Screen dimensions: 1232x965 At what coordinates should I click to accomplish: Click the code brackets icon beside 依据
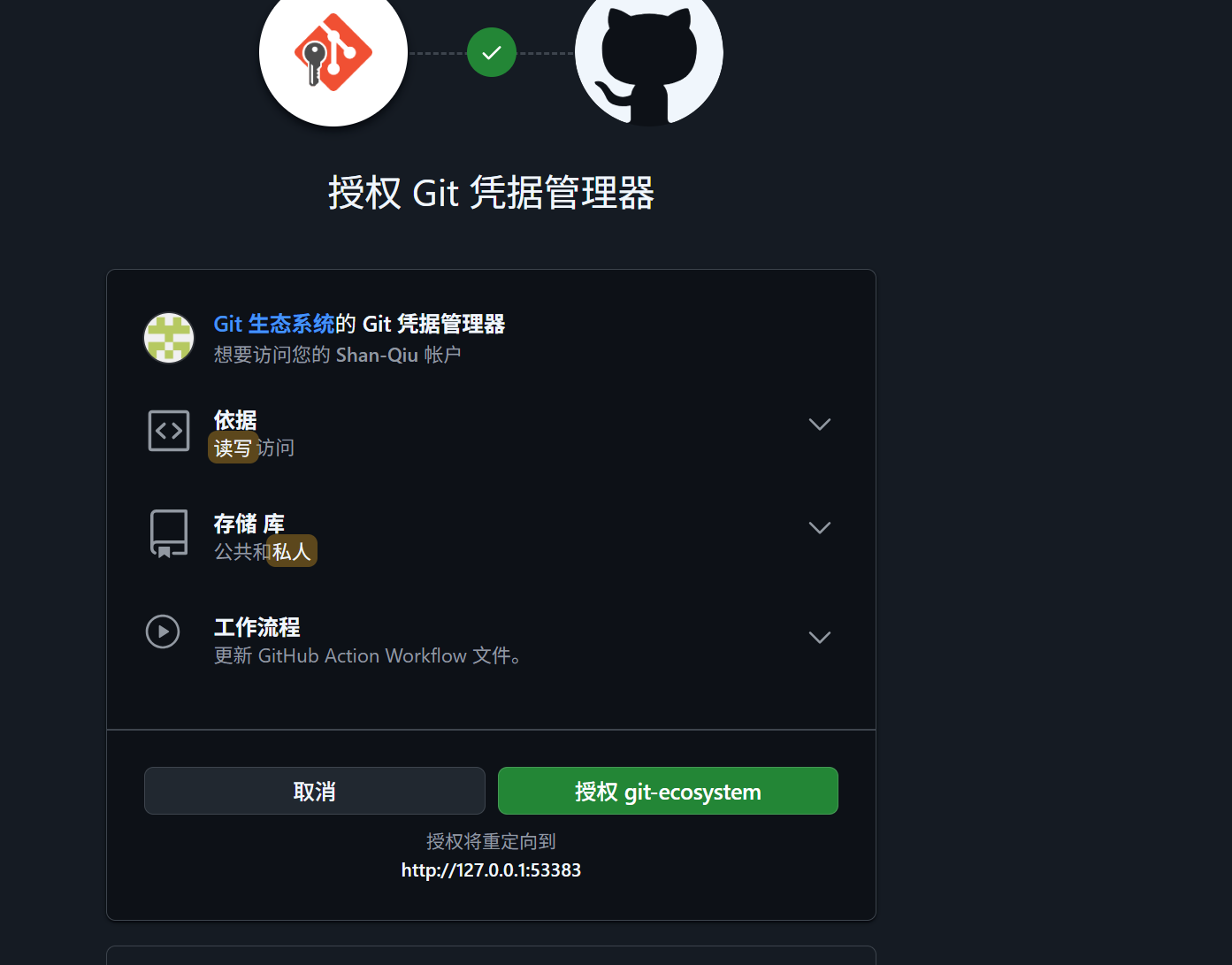tap(169, 431)
